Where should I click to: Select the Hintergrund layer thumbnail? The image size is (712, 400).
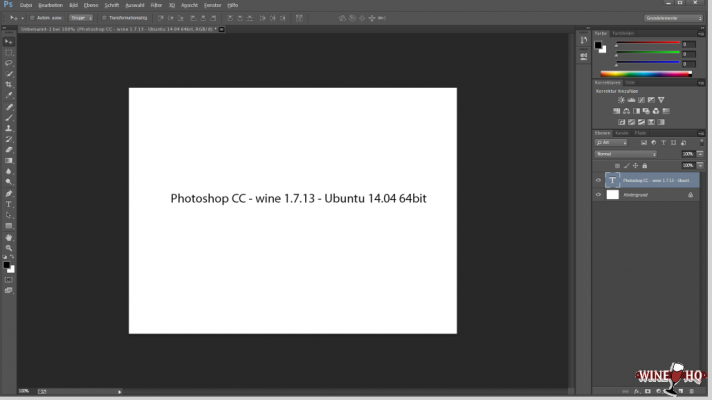[613, 195]
